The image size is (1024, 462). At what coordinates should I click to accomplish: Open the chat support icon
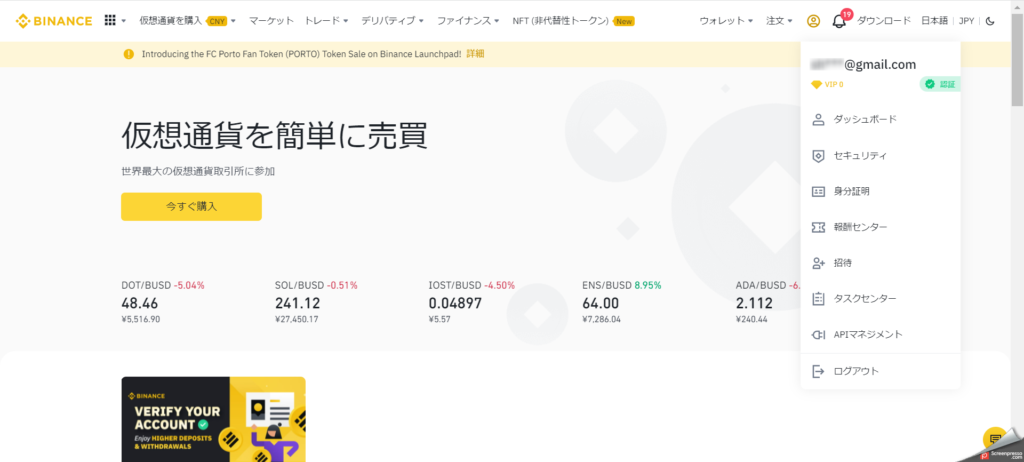click(x=995, y=438)
